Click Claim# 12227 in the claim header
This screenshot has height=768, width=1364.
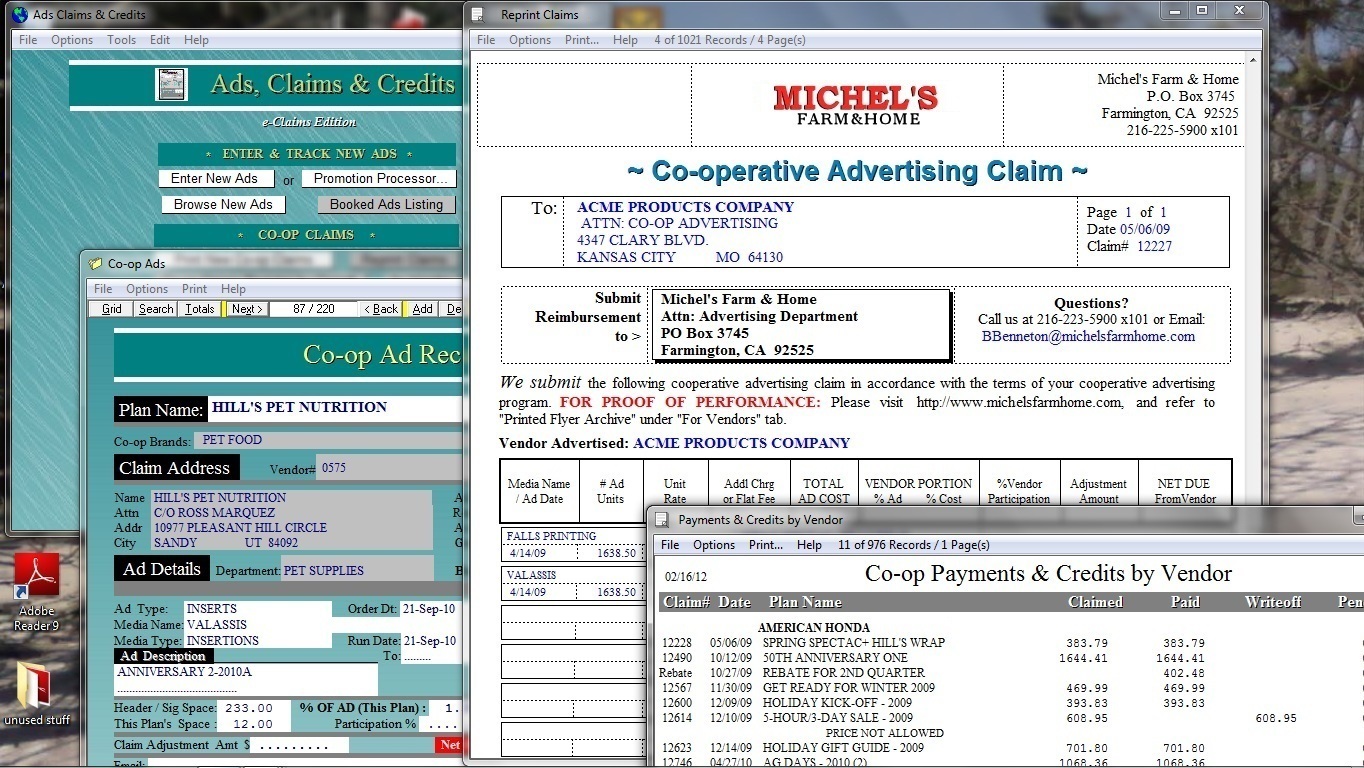[x=1129, y=246]
